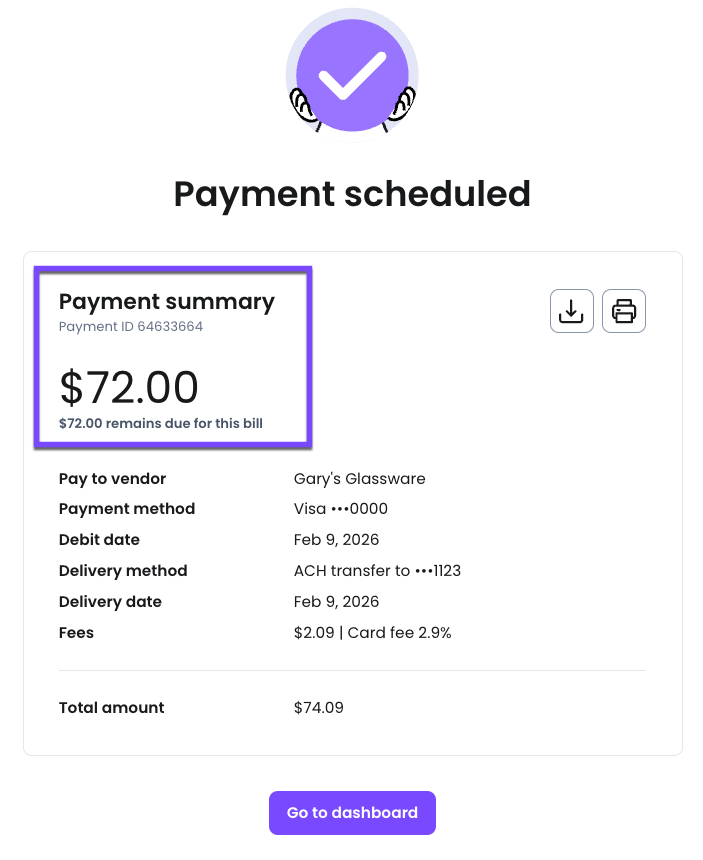
Task: Select the Payment summary title
Action: click(x=166, y=301)
